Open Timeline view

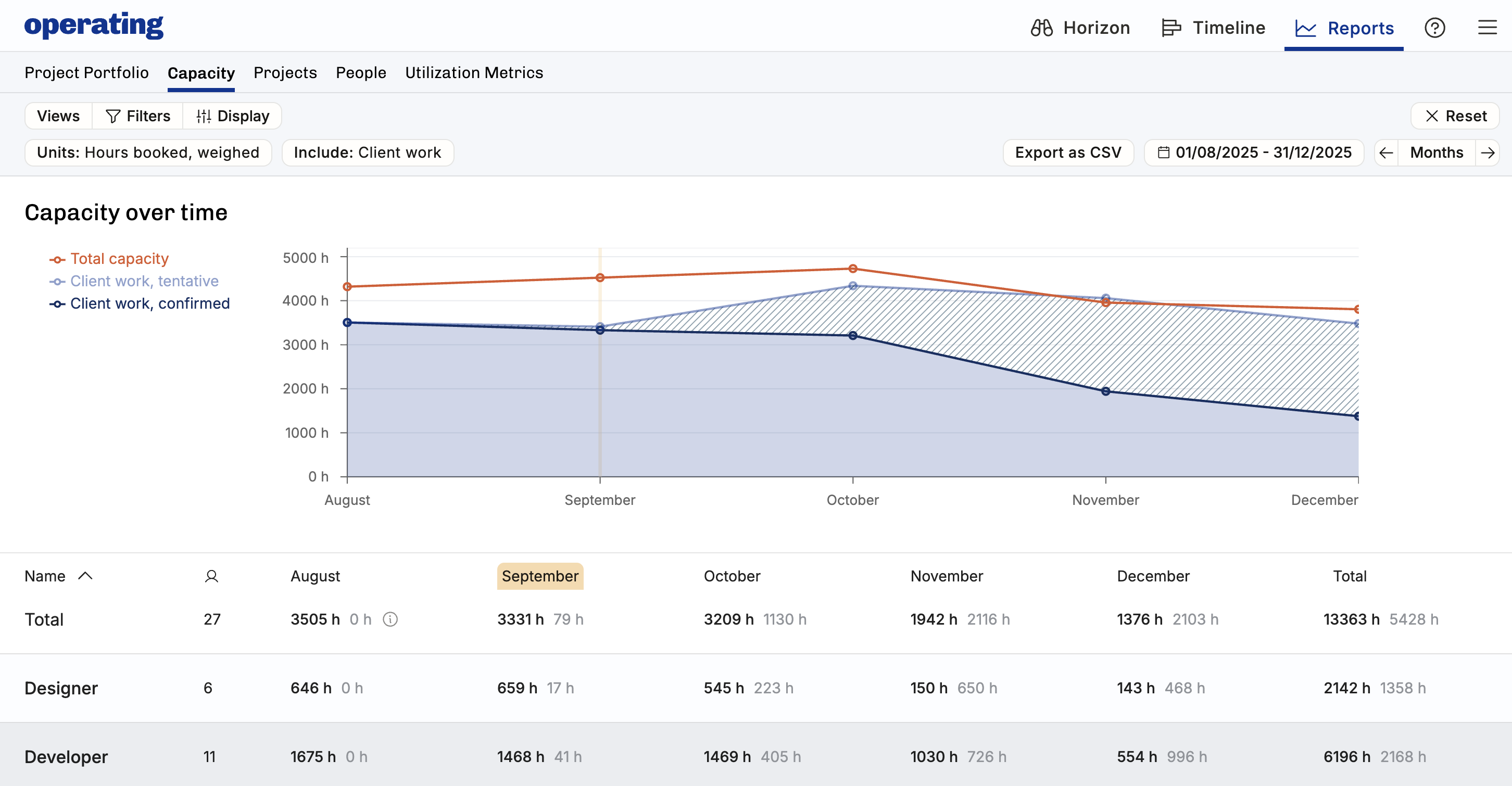[1213, 28]
